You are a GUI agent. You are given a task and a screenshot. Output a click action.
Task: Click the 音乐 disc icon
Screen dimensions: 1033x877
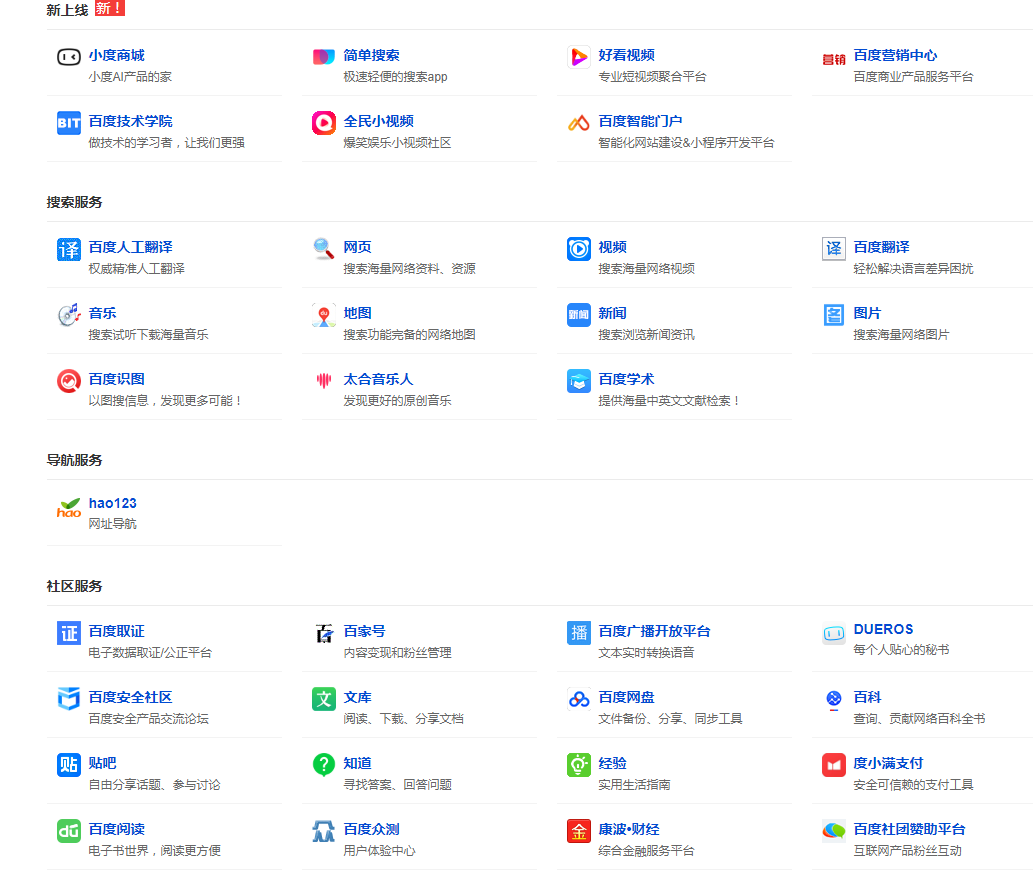(69, 315)
